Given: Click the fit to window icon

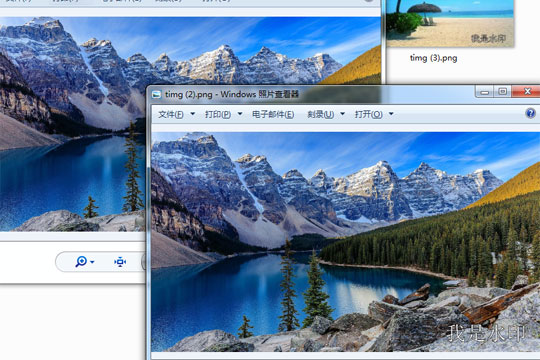Looking at the screenshot, I should (x=120, y=262).
